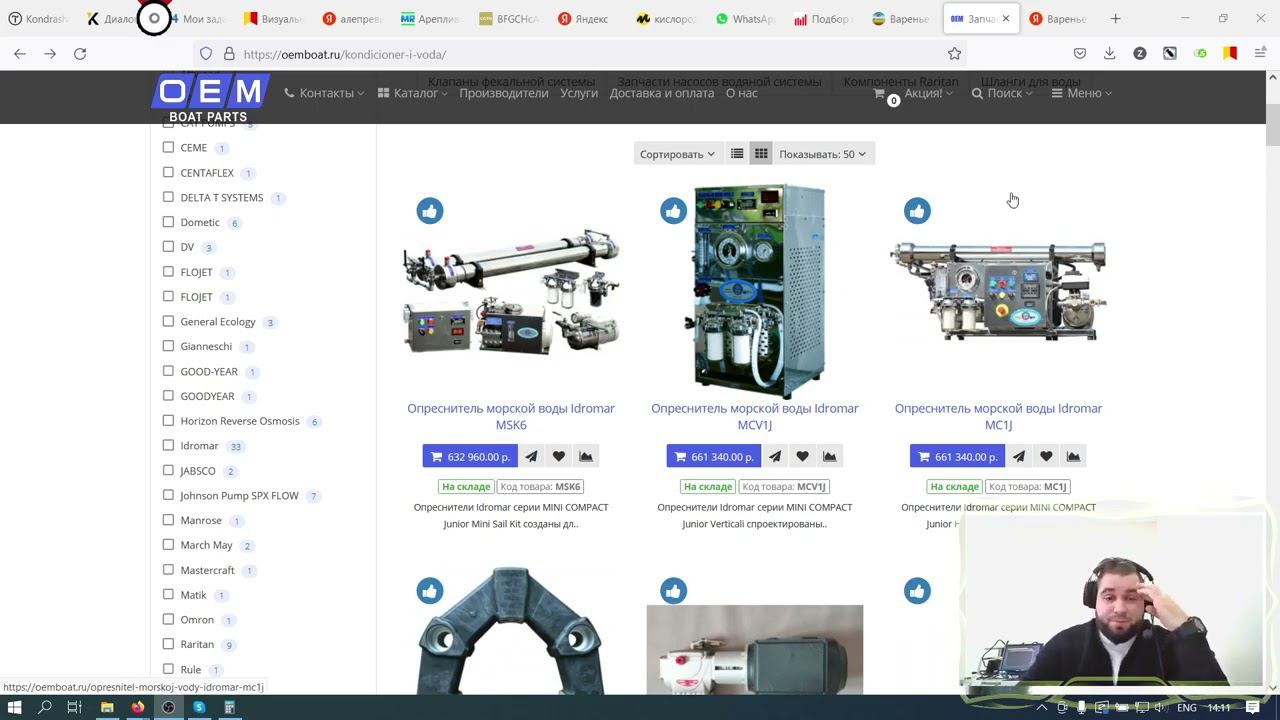Show site security info via the lock icon
The image size is (1280, 720).
[229, 54]
